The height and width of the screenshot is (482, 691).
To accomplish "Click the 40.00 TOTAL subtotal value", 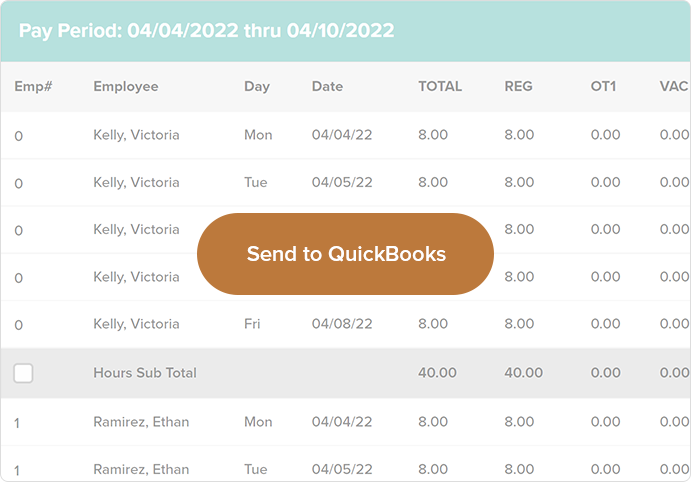I will (x=437, y=373).
